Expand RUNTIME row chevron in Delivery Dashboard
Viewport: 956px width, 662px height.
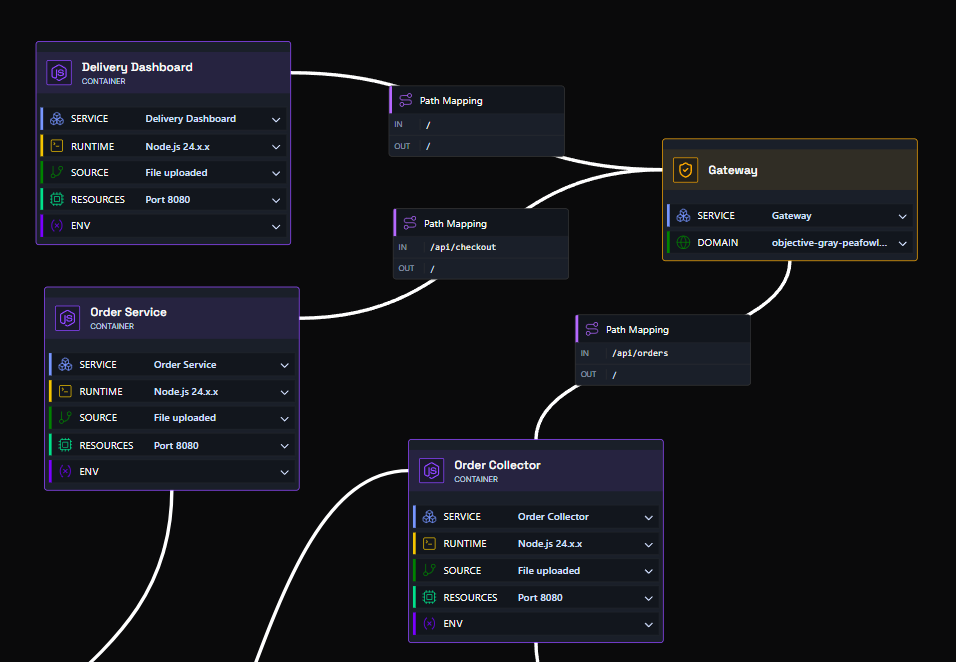(276, 147)
